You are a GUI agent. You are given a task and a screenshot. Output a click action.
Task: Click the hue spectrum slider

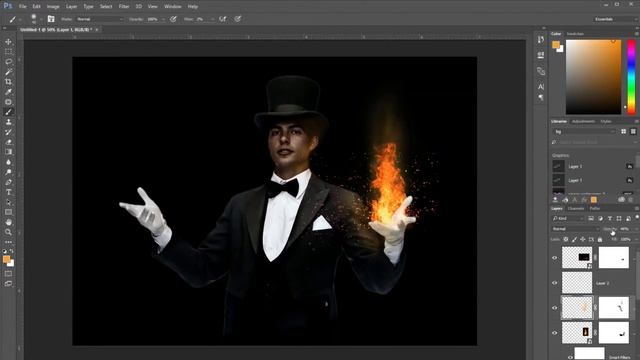click(x=631, y=77)
